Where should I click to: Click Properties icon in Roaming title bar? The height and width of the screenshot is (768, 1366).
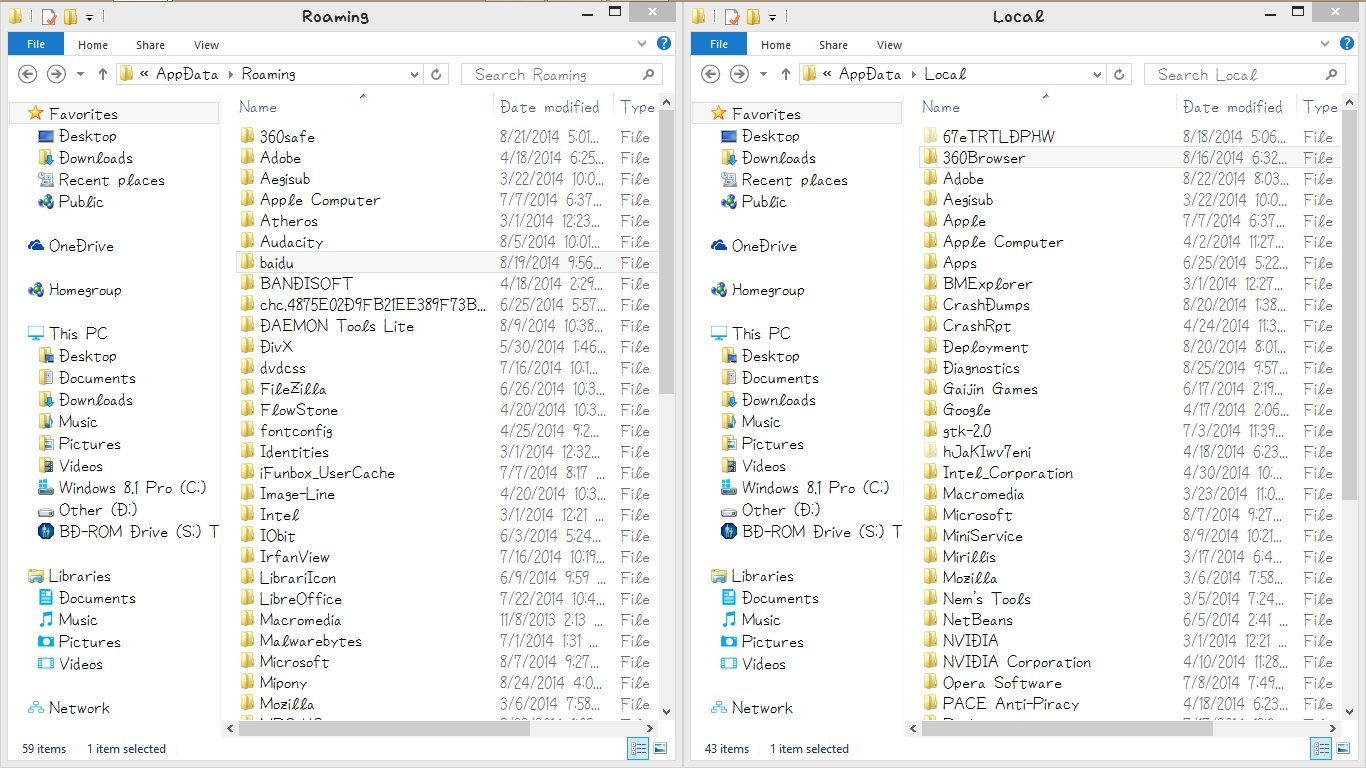click(50, 17)
